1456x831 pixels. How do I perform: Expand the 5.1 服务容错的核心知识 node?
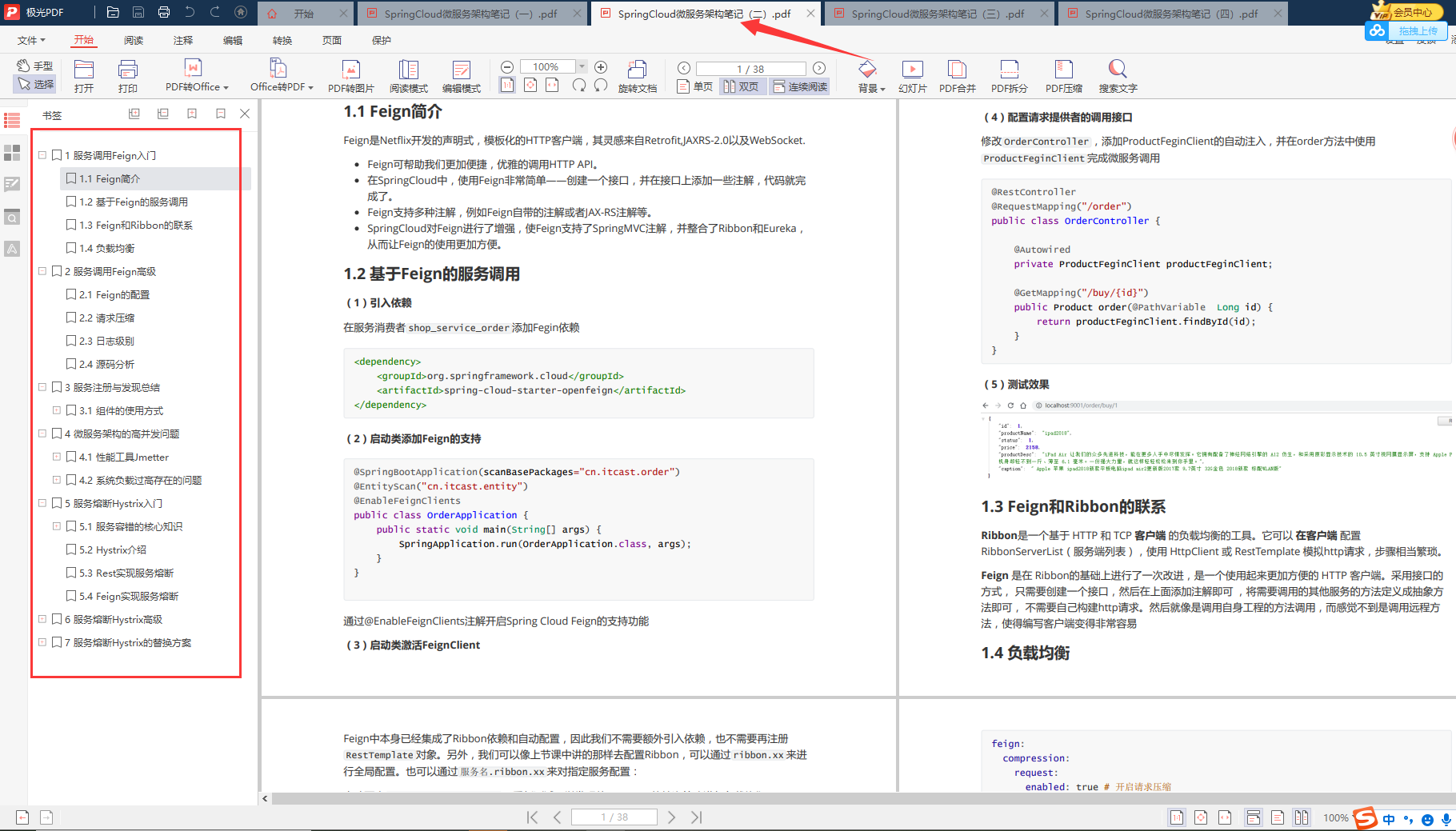tap(57, 526)
